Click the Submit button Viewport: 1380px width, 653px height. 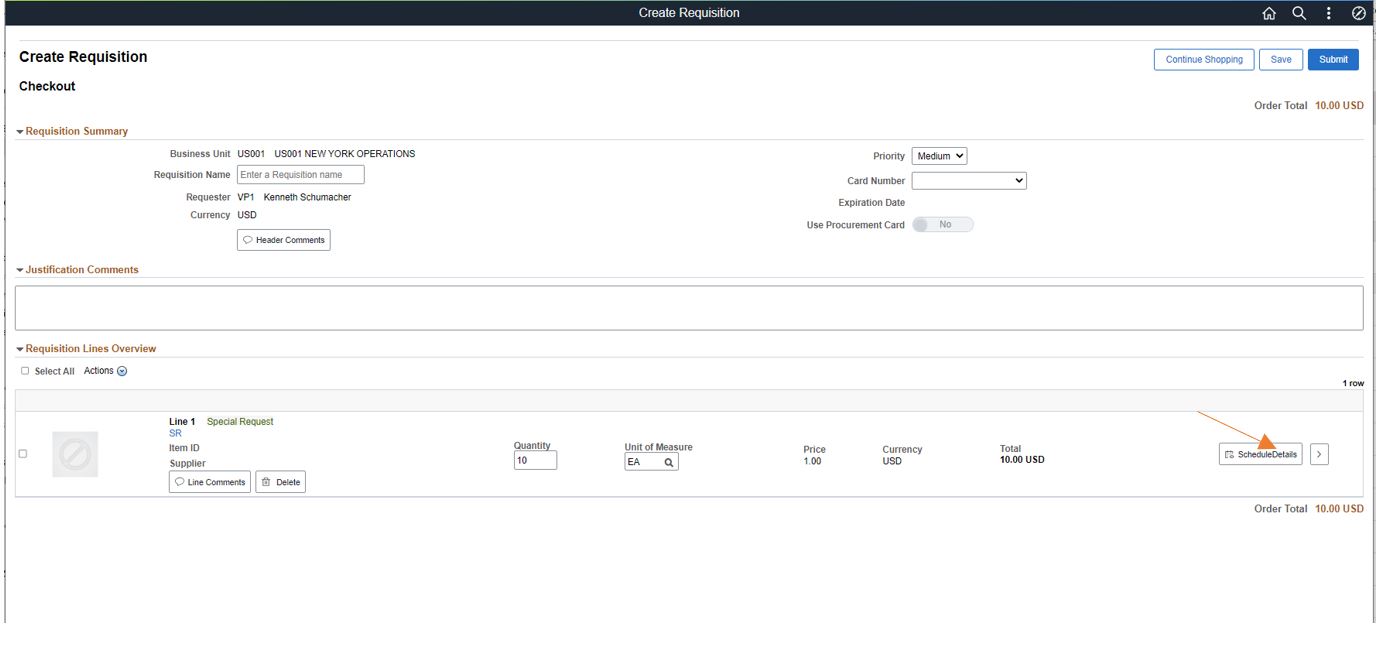(x=1333, y=59)
